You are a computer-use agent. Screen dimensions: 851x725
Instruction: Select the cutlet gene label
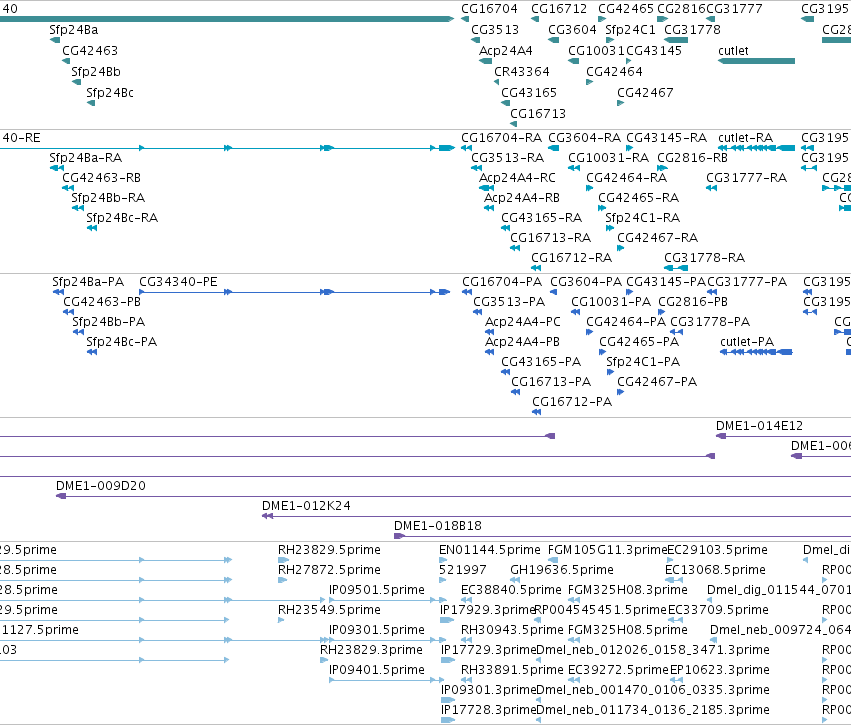(733, 51)
